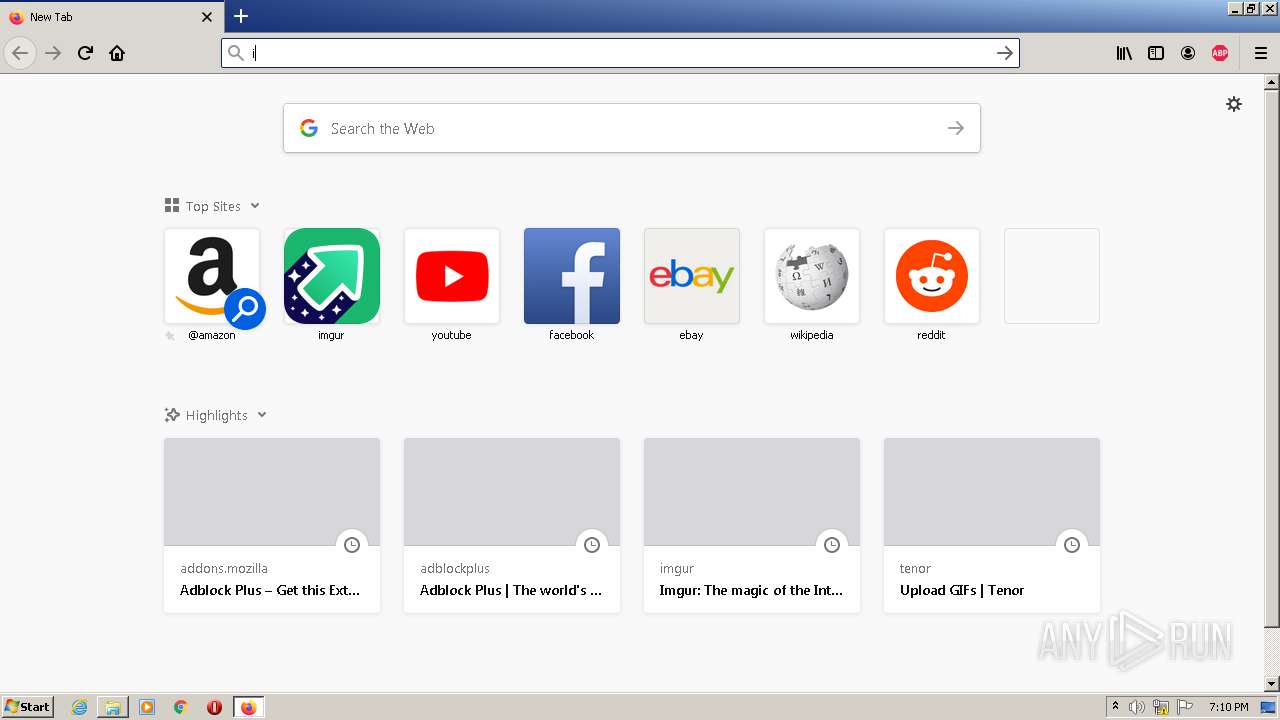Image resolution: width=1280 pixels, height=720 pixels.
Task: Open Windows Explorer folder from taskbar
Action: (113, 707)
